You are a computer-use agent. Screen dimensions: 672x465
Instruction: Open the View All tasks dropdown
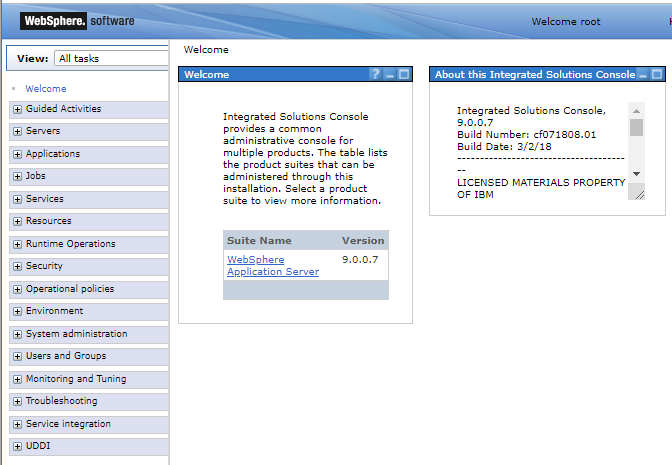(111, 58)
